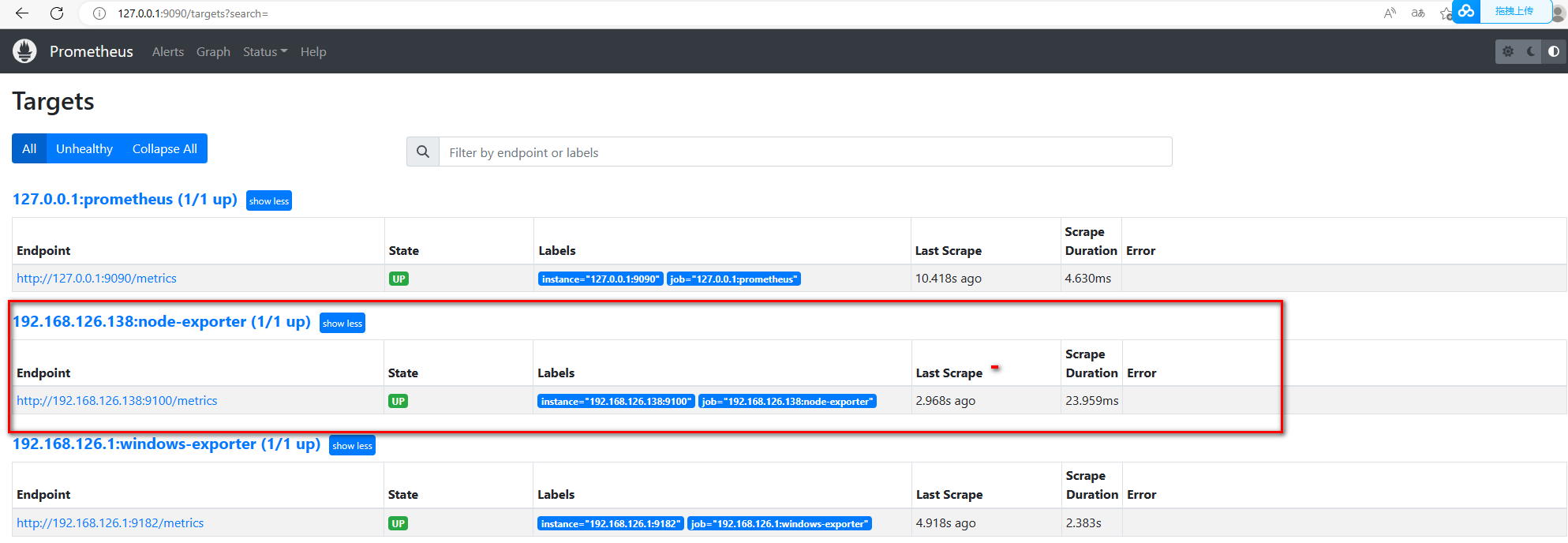
Task: Open the Prometheus home brand link
Action: pyautogui.click(x=92, y=51)
